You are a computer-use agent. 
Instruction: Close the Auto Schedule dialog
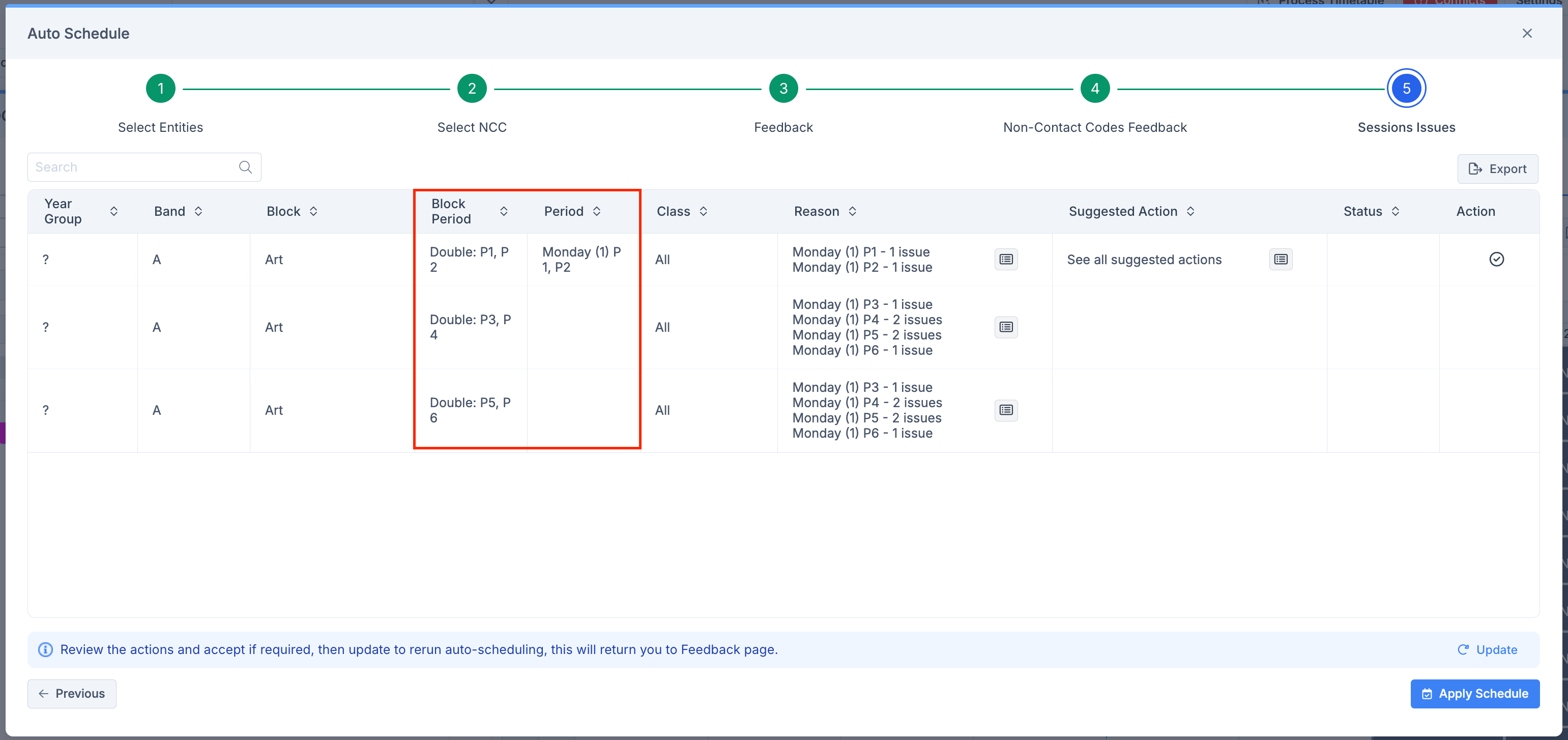point(1527,34)
